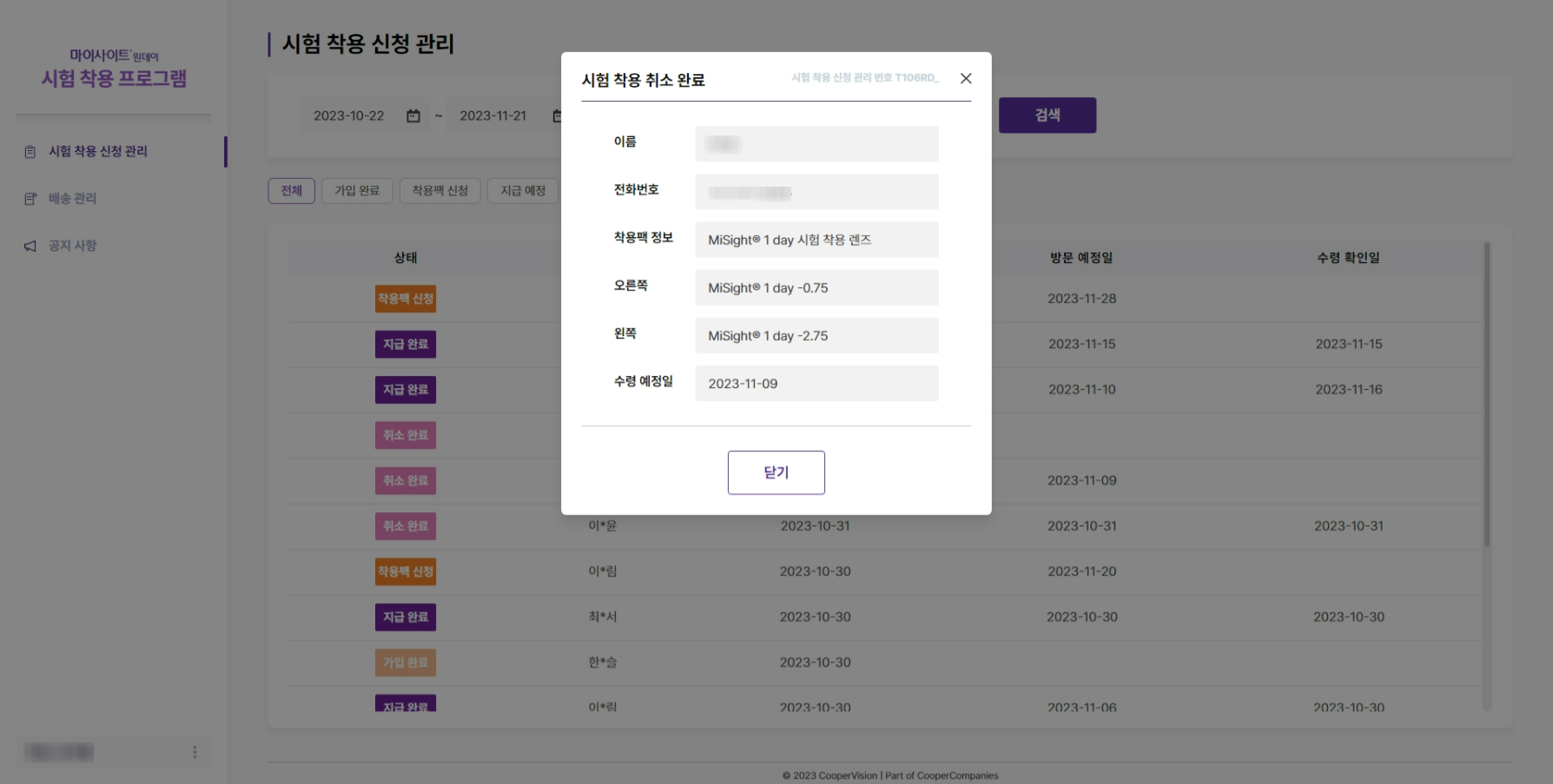This screenshot has width=1553, height=784.
Task: Click 착용팩 신청 status badge in first row
Action: [406, 299]
